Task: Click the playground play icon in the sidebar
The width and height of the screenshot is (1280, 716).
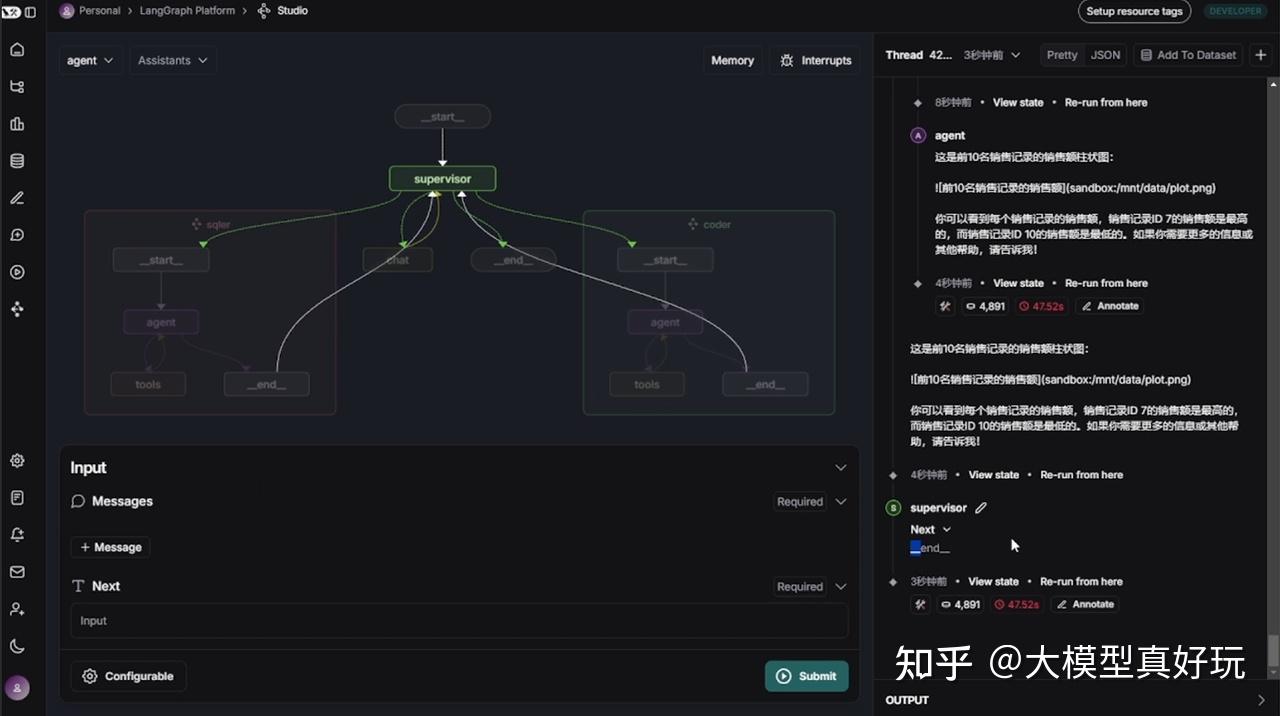Action: coord(16,271)
